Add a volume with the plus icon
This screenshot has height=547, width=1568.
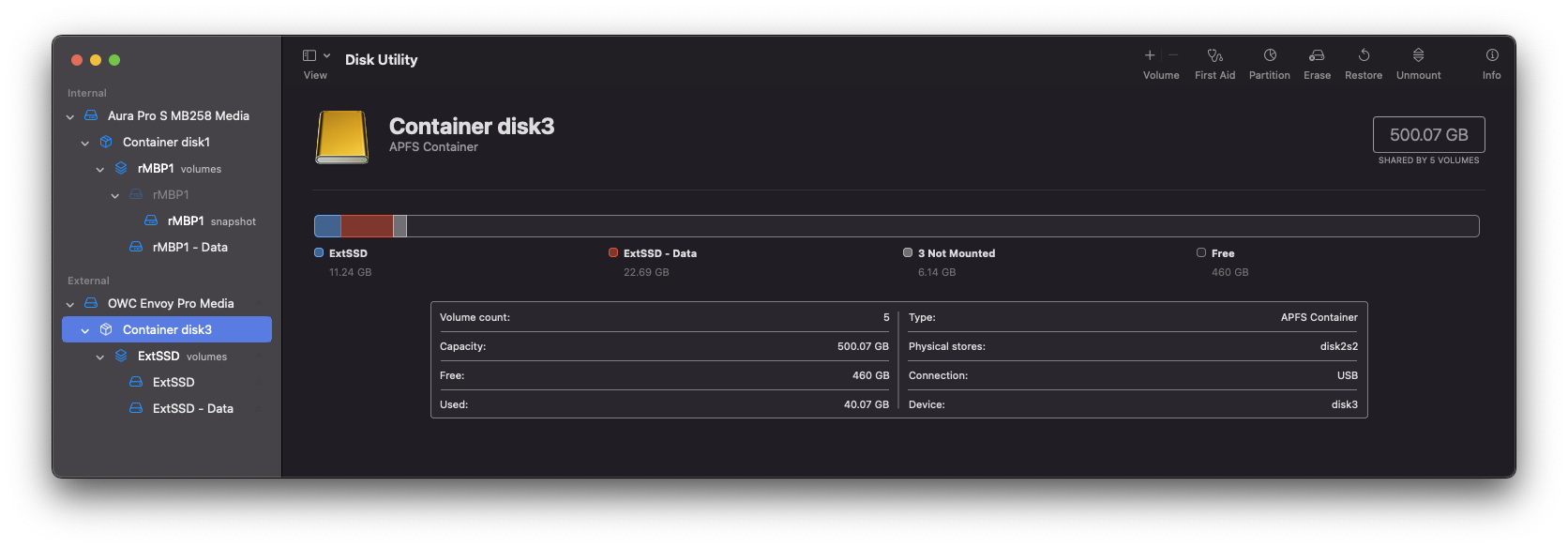pyautogui.click(x=1149, y=55)
